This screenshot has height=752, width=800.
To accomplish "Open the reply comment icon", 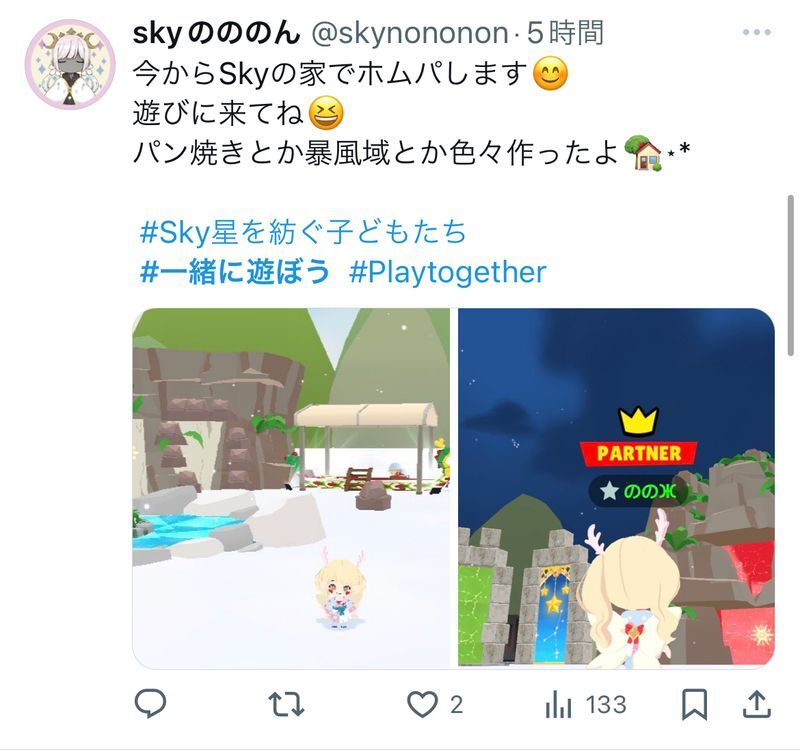I will [150, 704].
